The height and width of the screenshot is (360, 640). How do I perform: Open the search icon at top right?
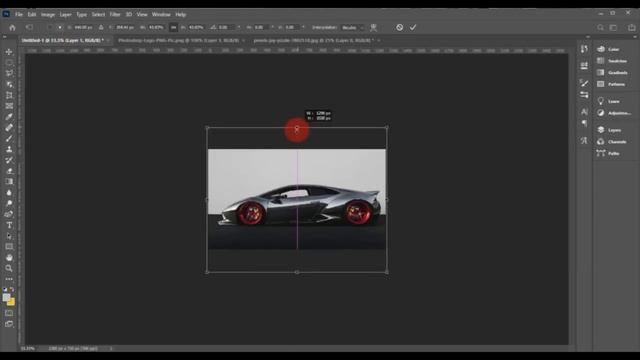(x=600, y=28)
